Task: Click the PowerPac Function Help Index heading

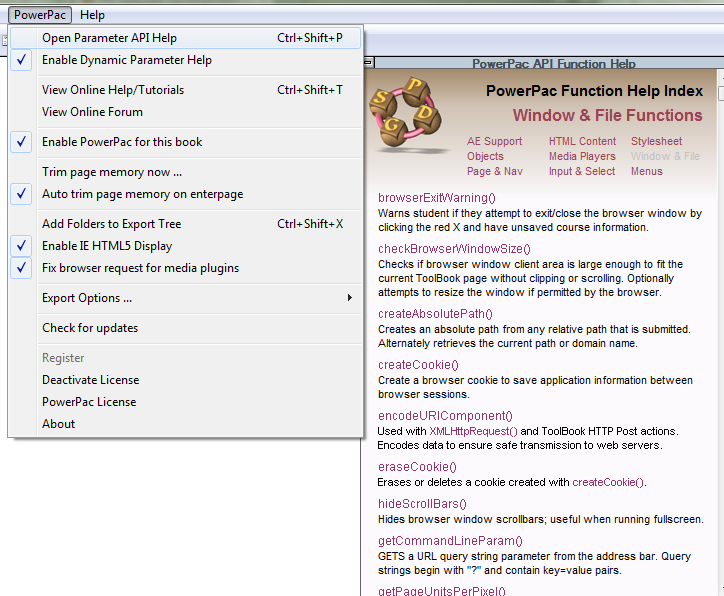Action: tap(594, 91)
